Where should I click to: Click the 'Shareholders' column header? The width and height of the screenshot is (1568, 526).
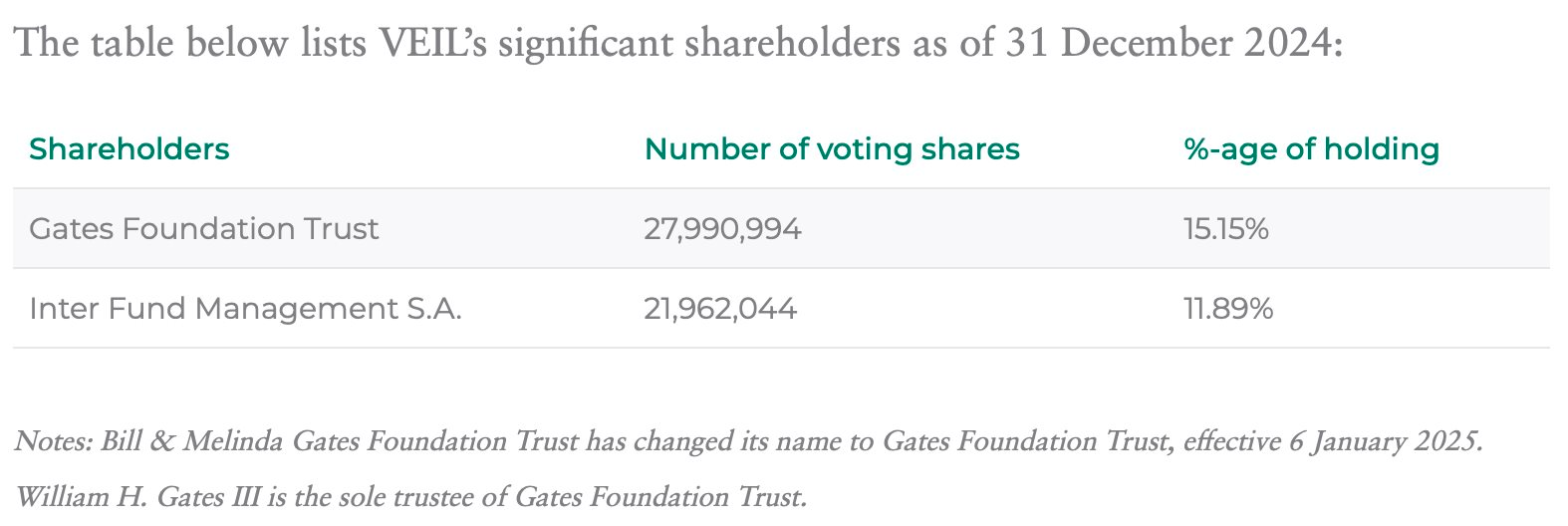[x=130, y=149]
